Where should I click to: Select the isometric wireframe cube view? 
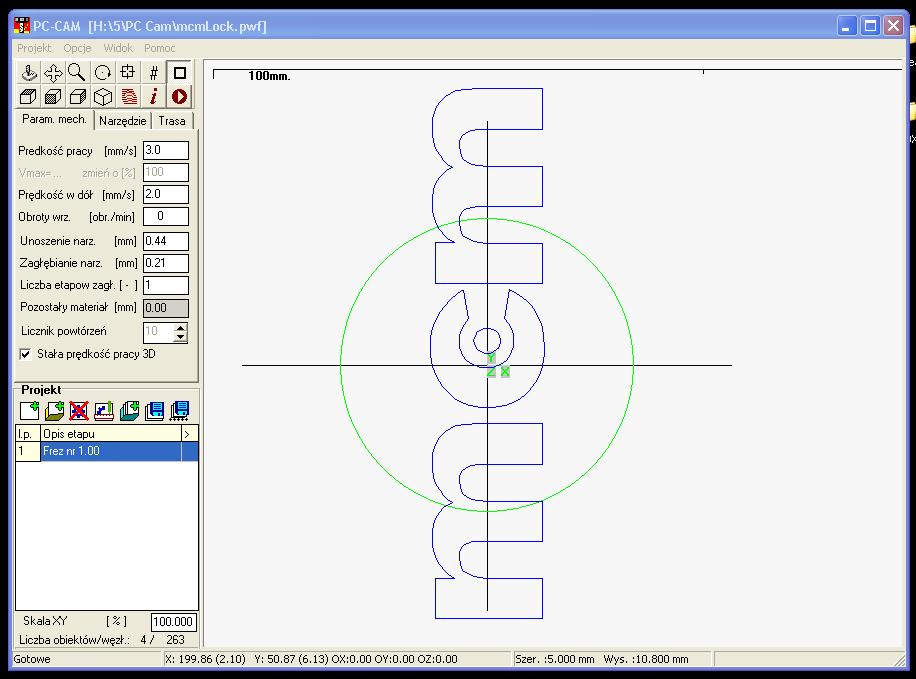[x=103, y=96]
